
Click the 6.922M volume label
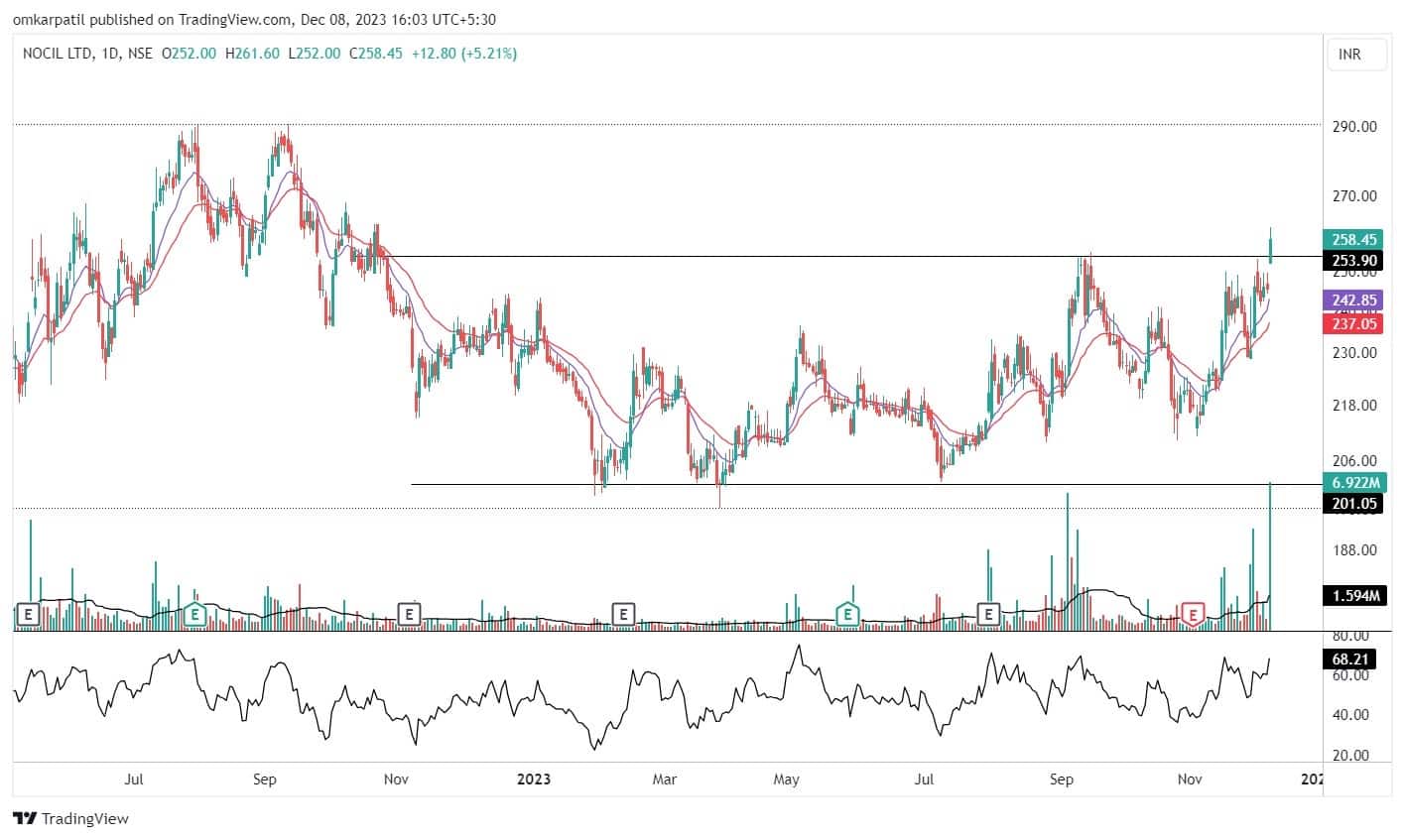1352,482
